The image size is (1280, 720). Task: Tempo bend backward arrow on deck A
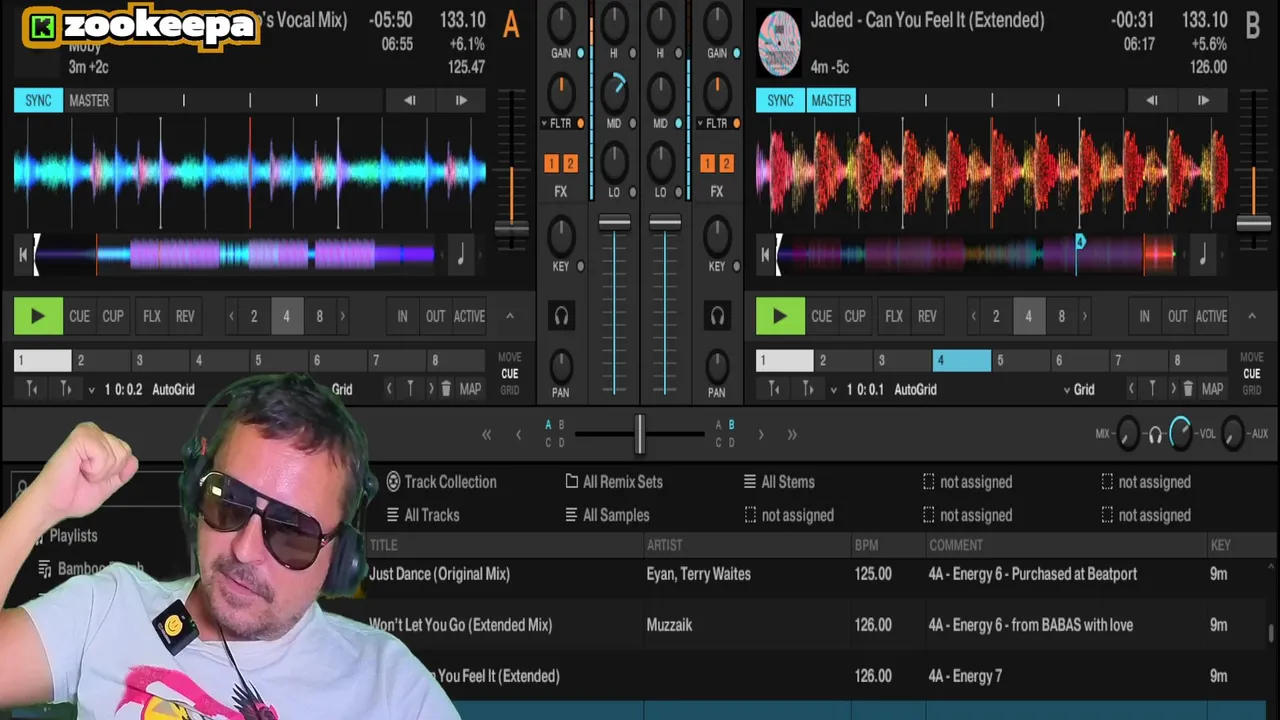click(x=409, y=100)
